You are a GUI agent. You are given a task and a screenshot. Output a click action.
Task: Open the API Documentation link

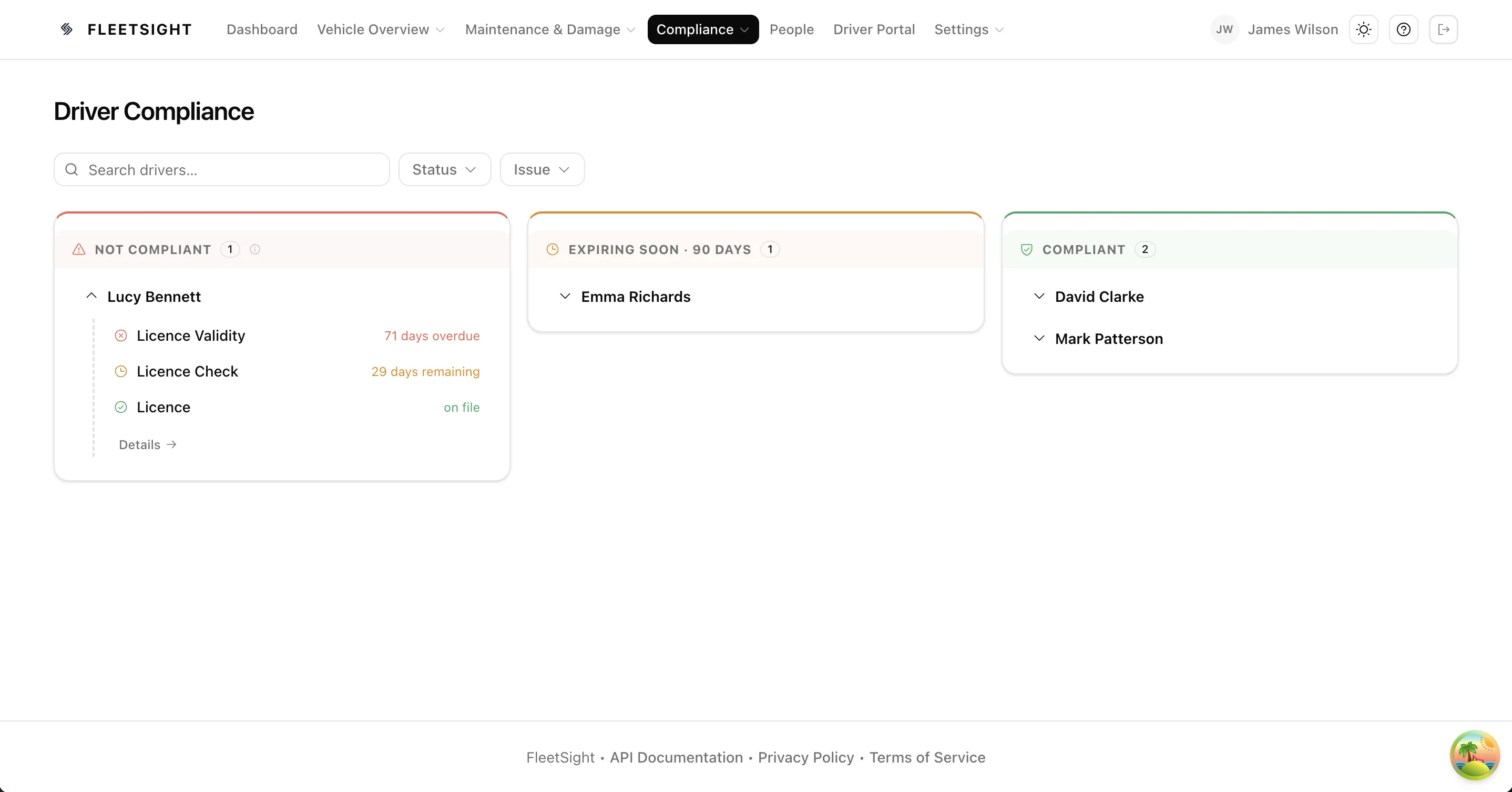click(676, 757)
